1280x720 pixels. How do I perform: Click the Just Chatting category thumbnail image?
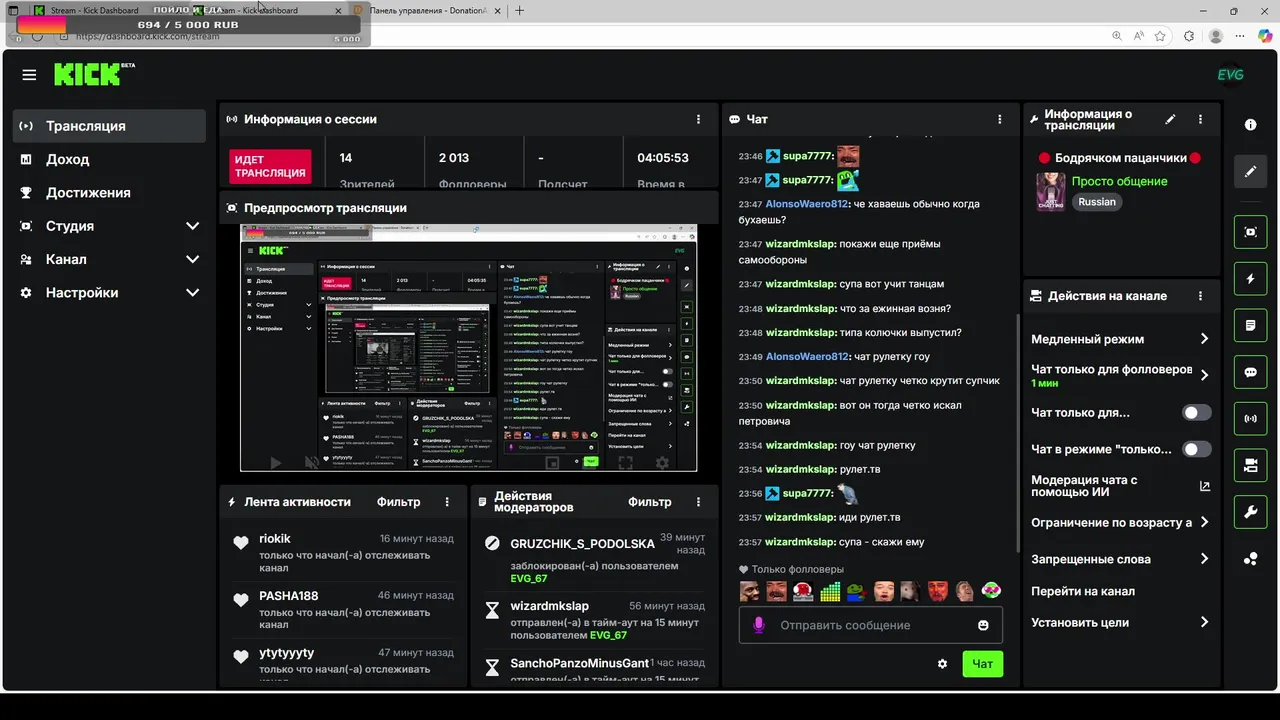[1050, 192]
